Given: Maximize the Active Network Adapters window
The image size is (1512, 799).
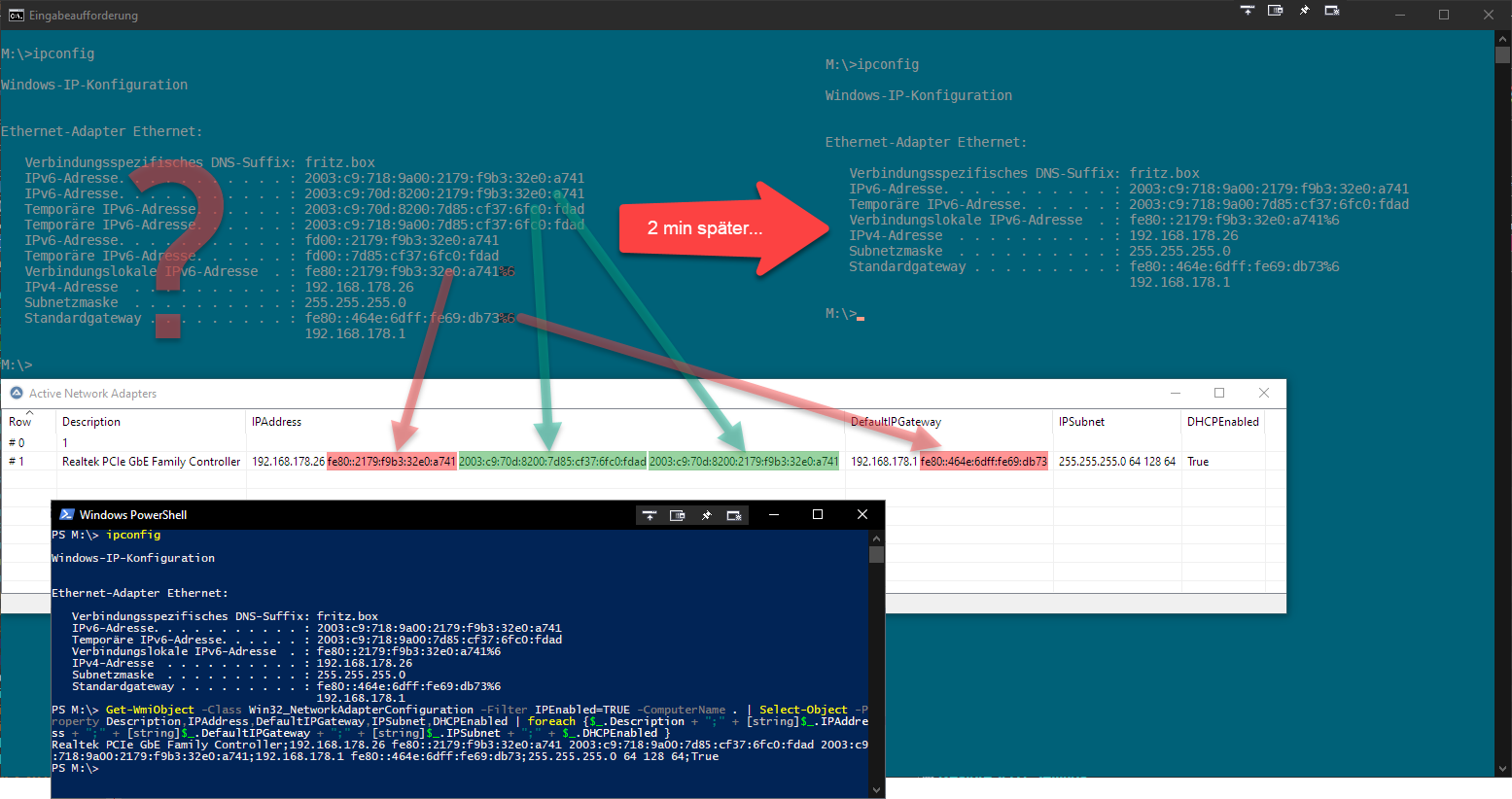Looking at the screenshot, I should coord(1219,393).
